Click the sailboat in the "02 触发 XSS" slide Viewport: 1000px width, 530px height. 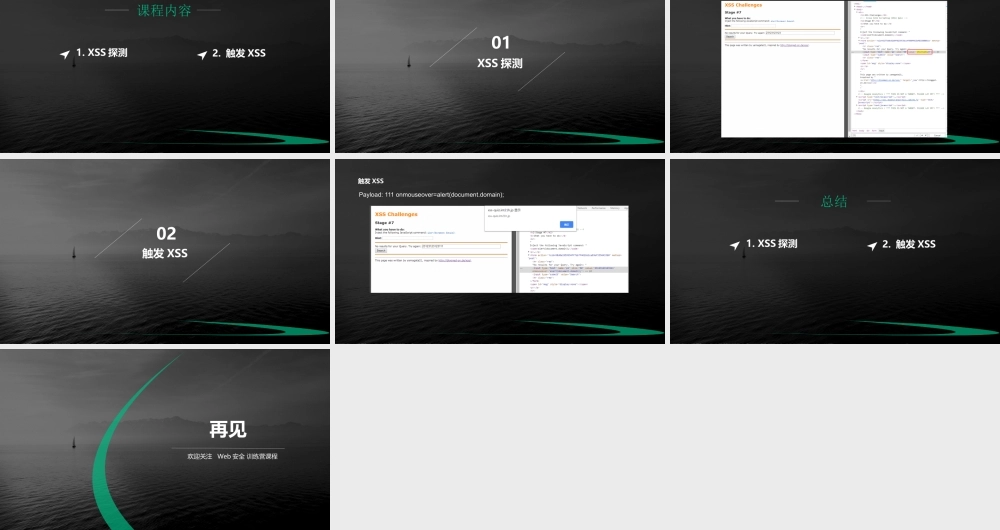point(73,255)
